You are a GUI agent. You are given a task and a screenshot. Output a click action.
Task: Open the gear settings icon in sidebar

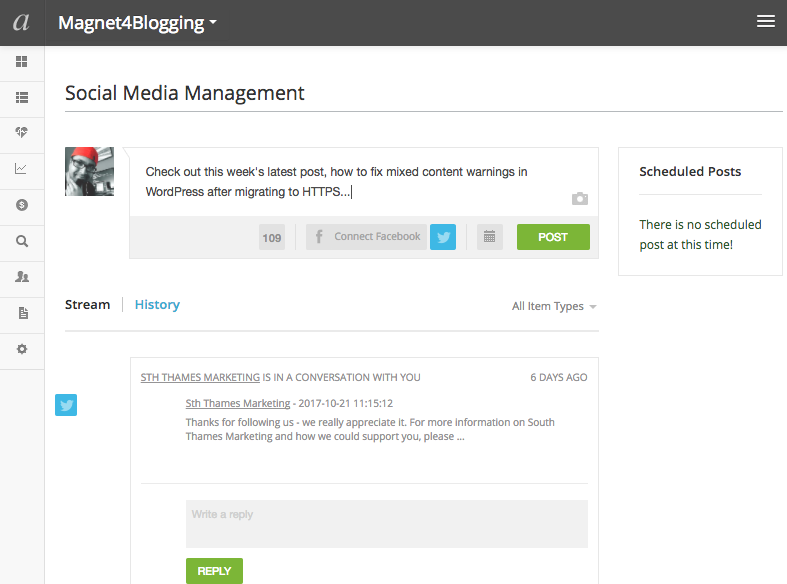(22, 349)
